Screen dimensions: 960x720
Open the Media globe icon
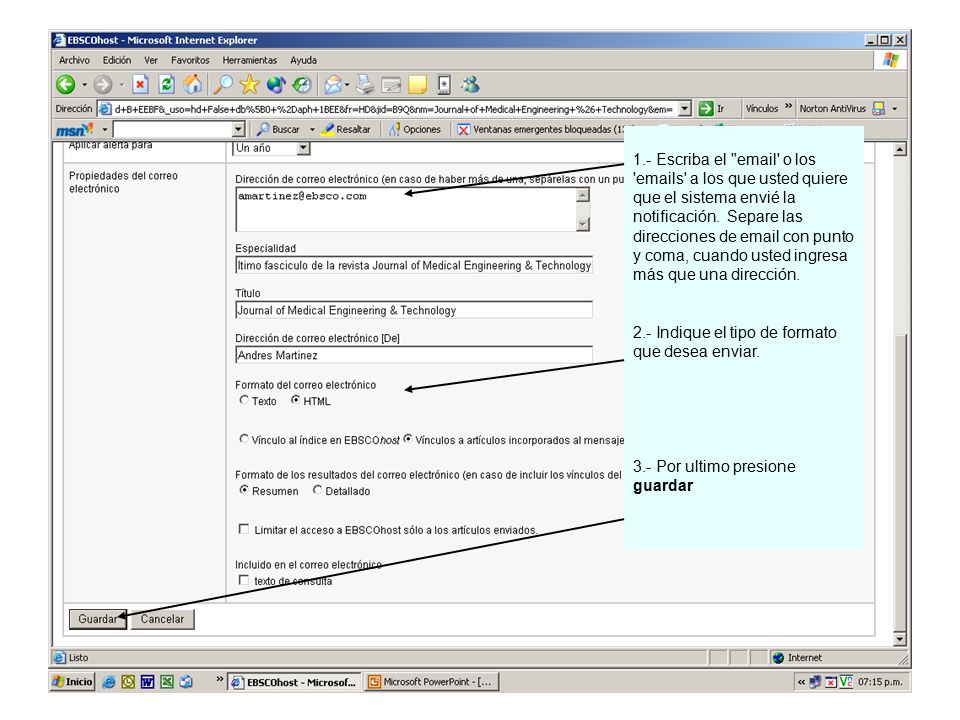point(276,84)
